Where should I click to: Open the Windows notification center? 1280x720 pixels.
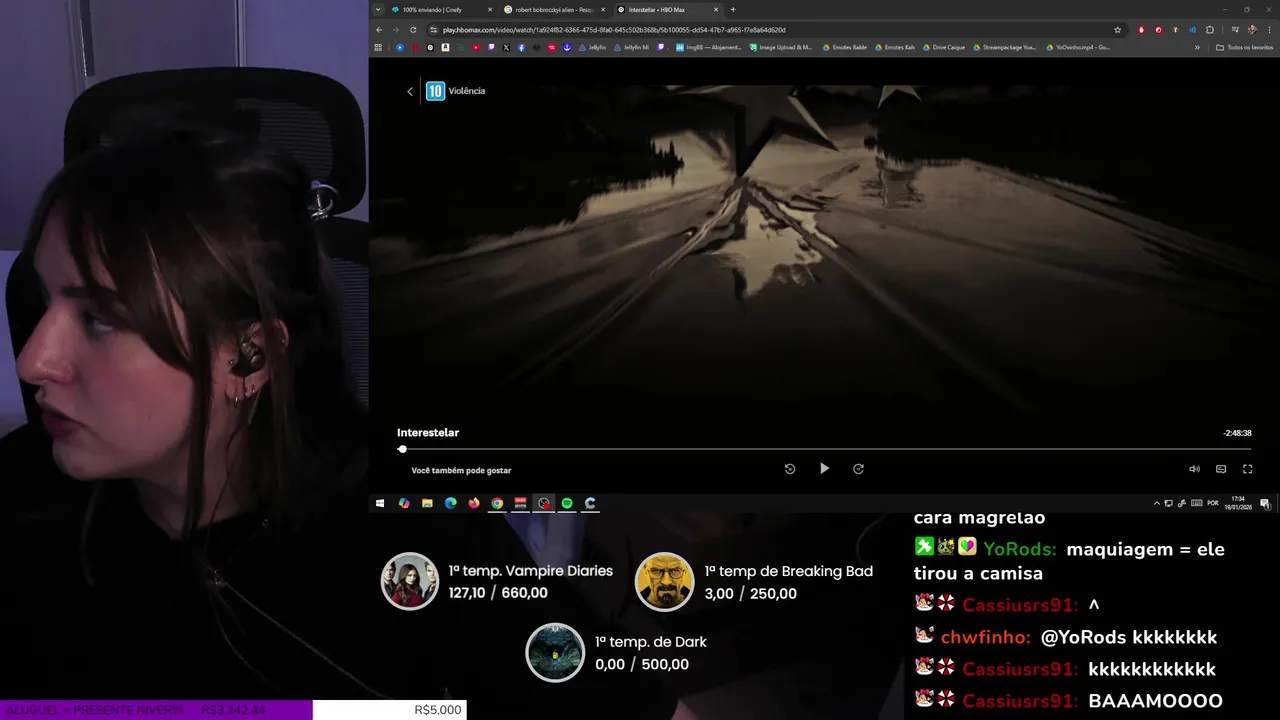point(1264,503)
